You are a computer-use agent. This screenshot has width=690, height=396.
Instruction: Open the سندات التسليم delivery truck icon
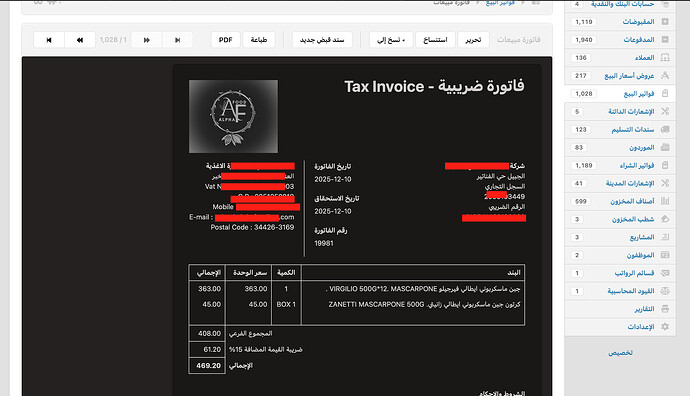(x=665, y=129)
